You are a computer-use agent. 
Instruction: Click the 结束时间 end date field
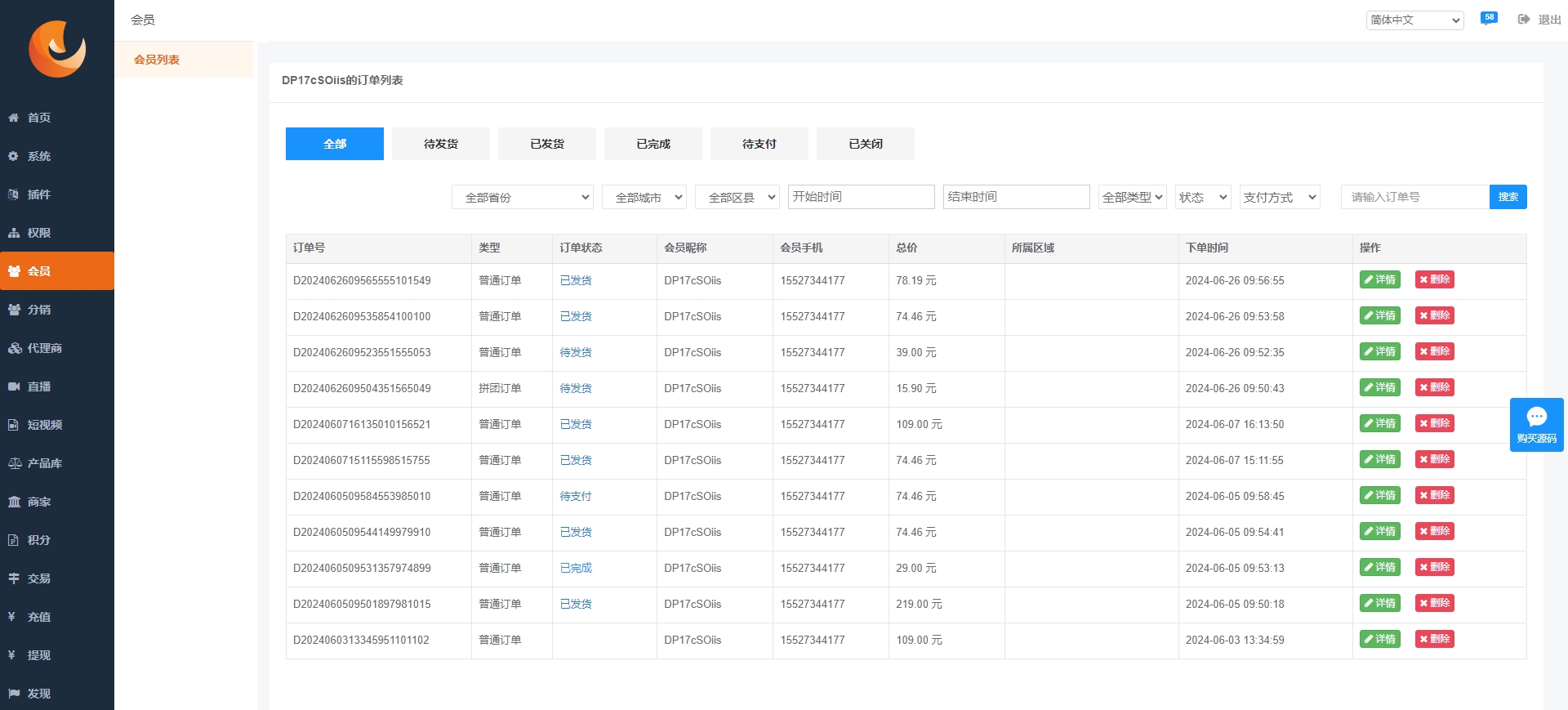point(1016,197)
